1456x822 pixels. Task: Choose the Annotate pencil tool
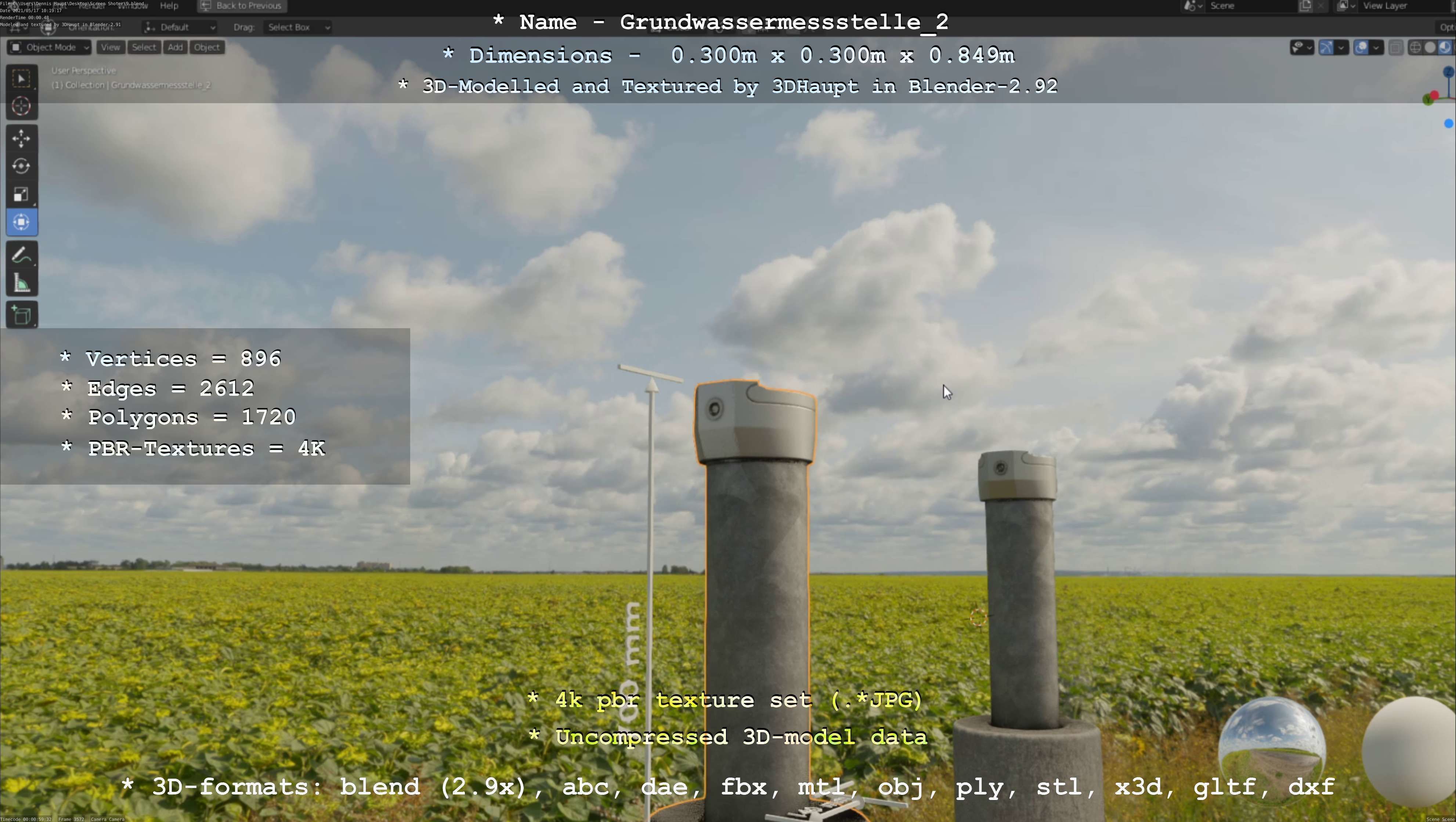21,256
